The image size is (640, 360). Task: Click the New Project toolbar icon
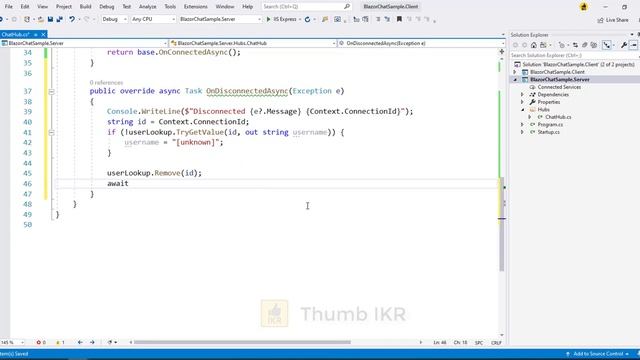point(27,19)
